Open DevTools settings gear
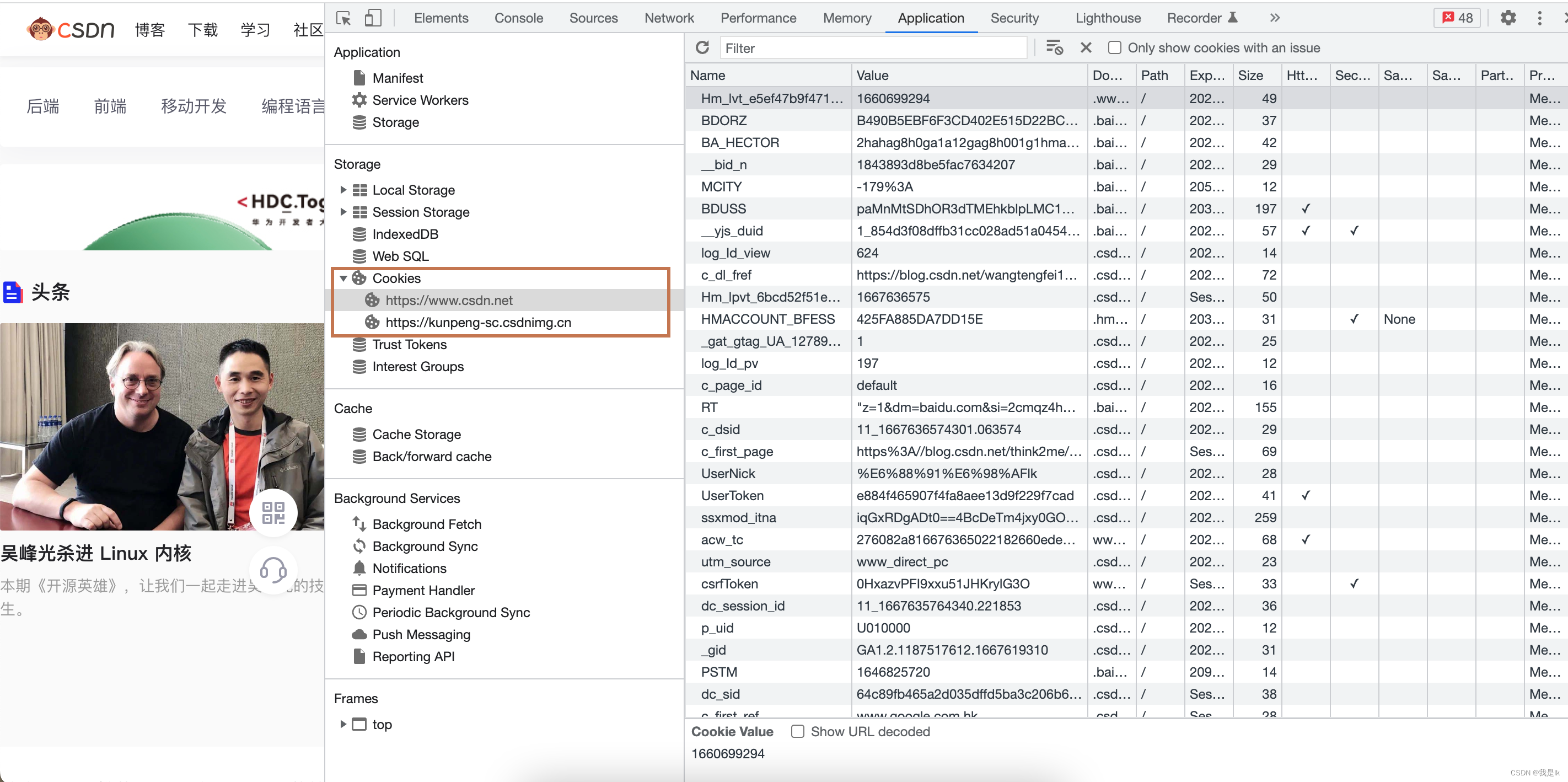Screen dimensions: 1568x782 click(x=1508, y=18)
